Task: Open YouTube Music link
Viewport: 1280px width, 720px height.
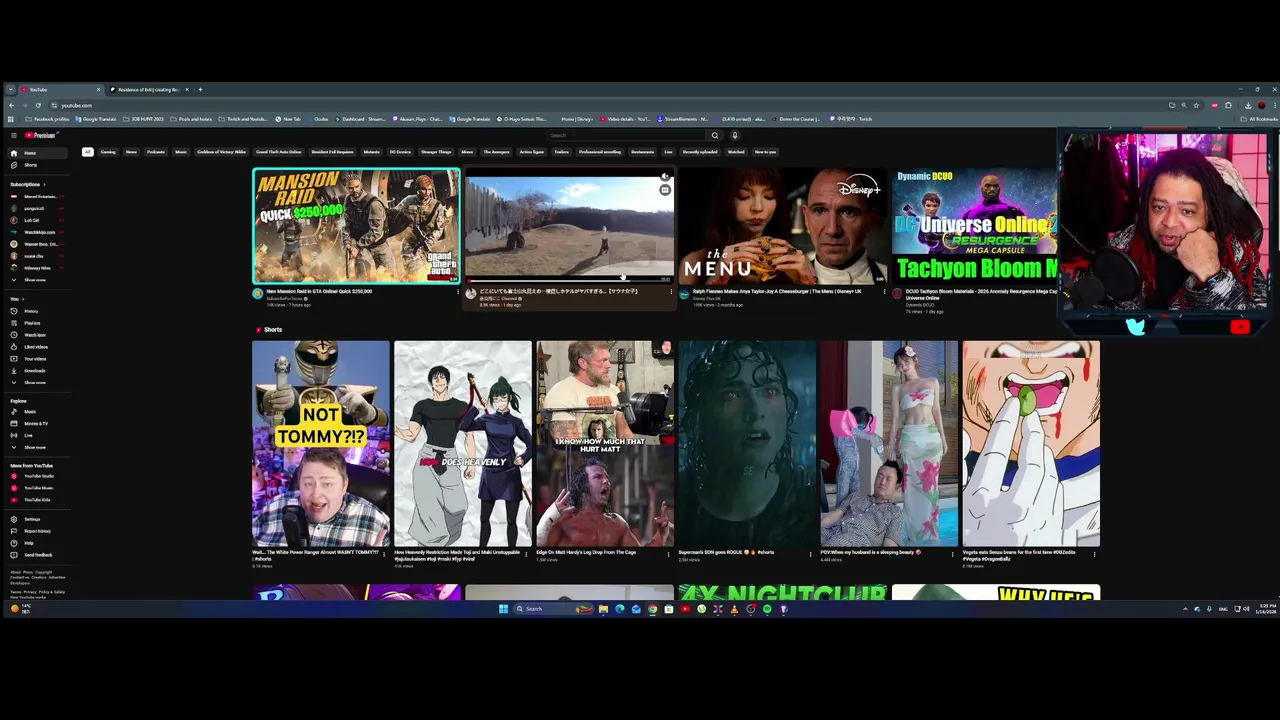Action: (x=36, y=488)
